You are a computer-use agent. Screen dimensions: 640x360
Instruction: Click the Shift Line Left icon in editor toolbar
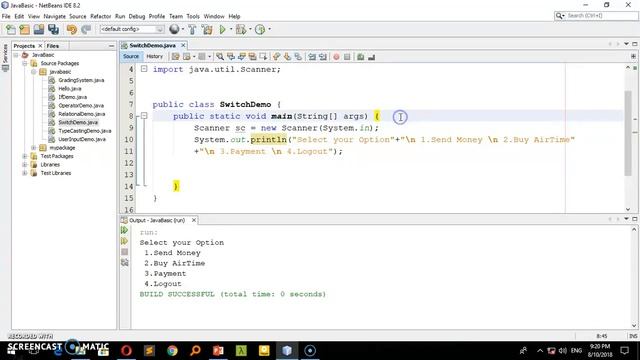click(312, 57)
